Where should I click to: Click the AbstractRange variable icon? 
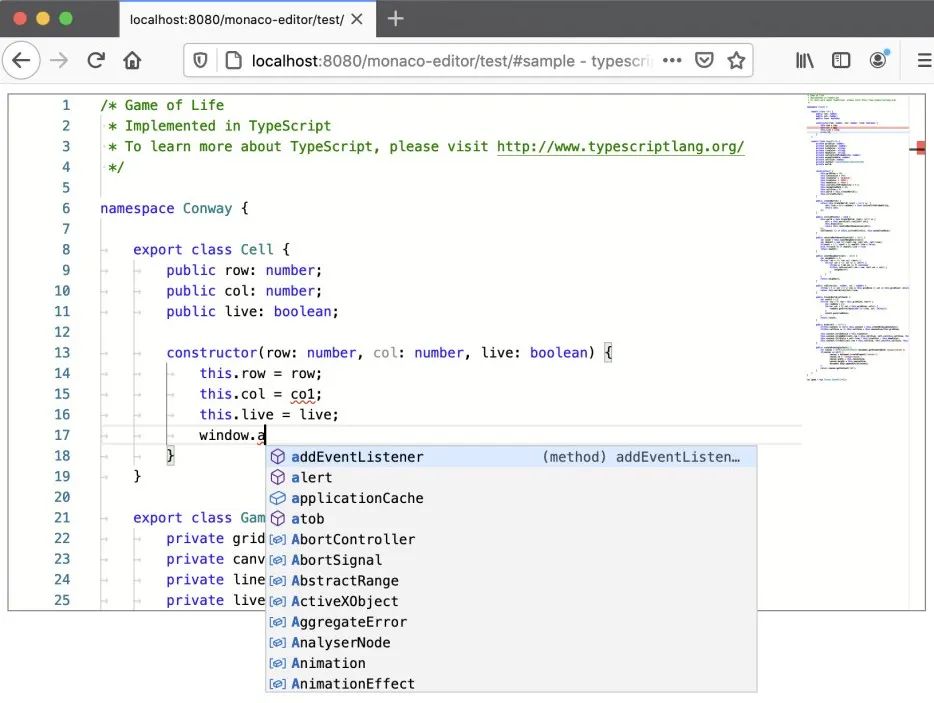pos(278,581)
